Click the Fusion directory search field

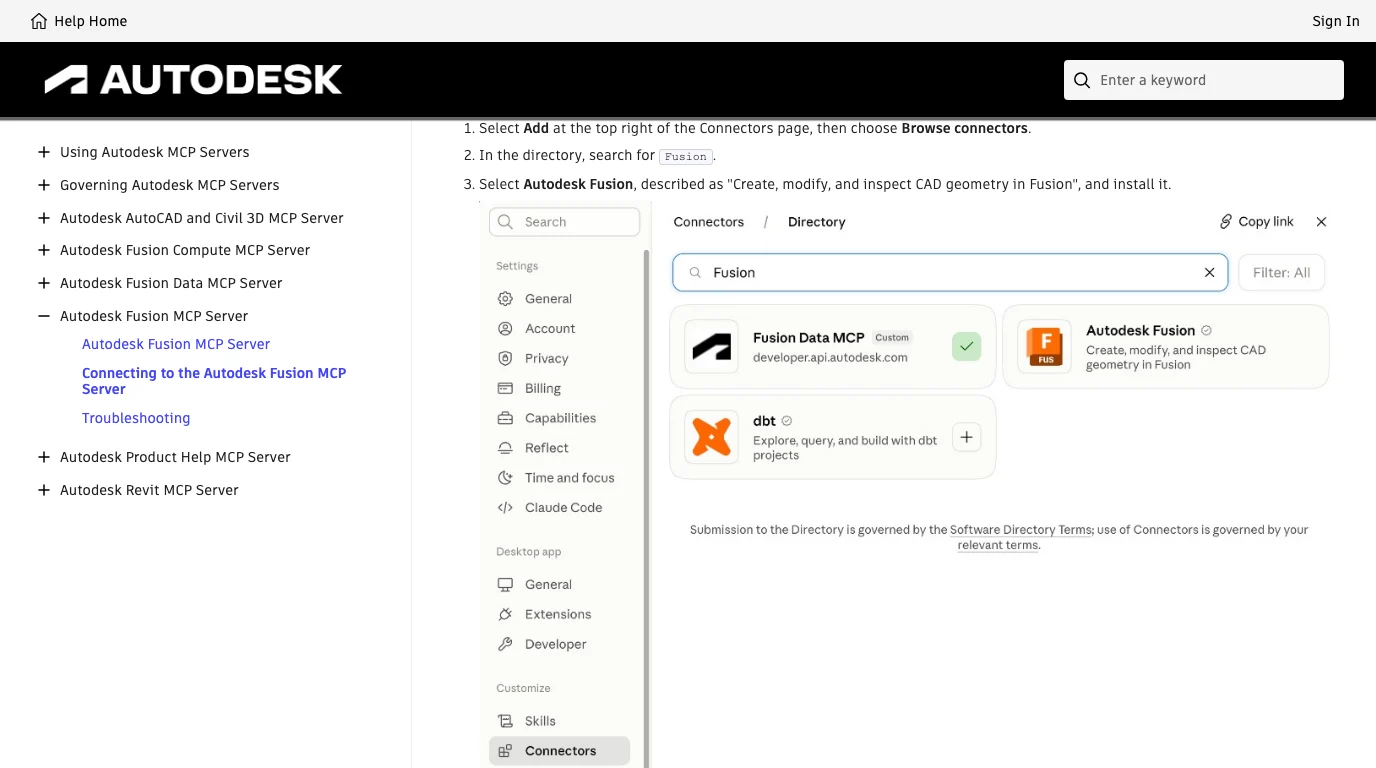(x=950, y=272)
